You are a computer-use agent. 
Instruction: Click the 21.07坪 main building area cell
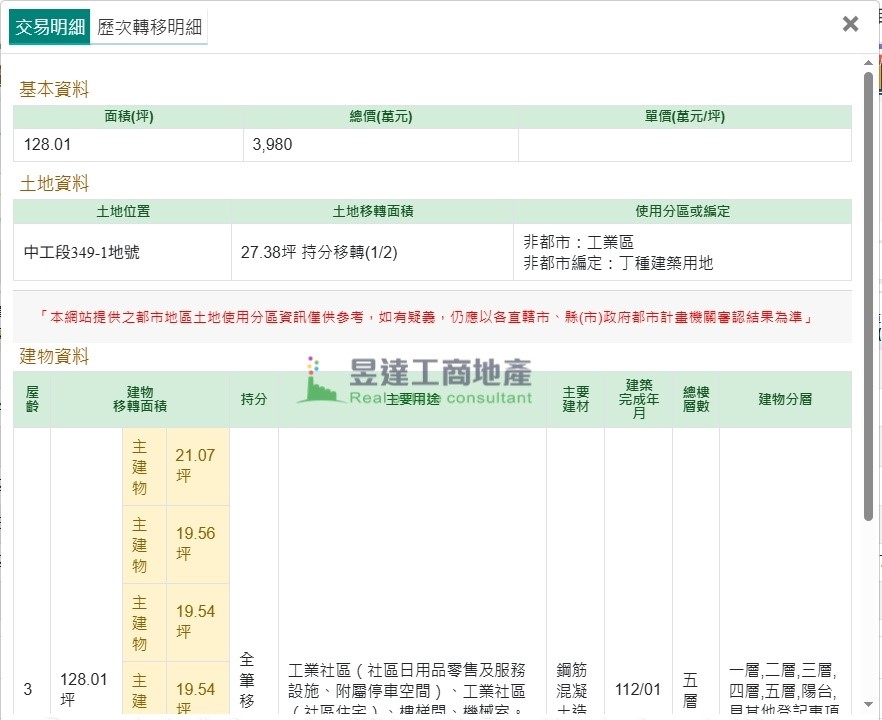pyautogui.click(x=196, y=466)
